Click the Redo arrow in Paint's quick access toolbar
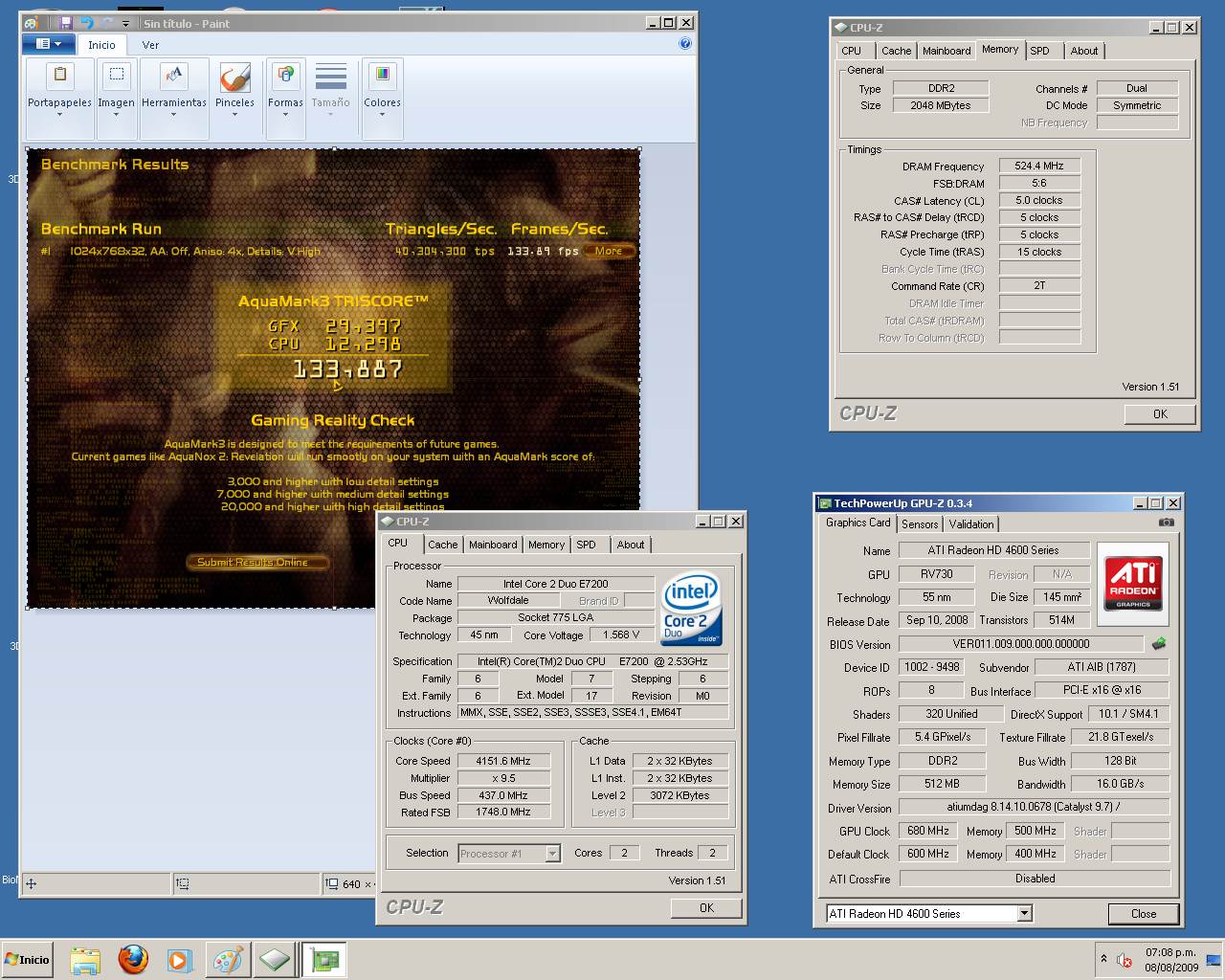1225x980 pixels. [106, 23]
